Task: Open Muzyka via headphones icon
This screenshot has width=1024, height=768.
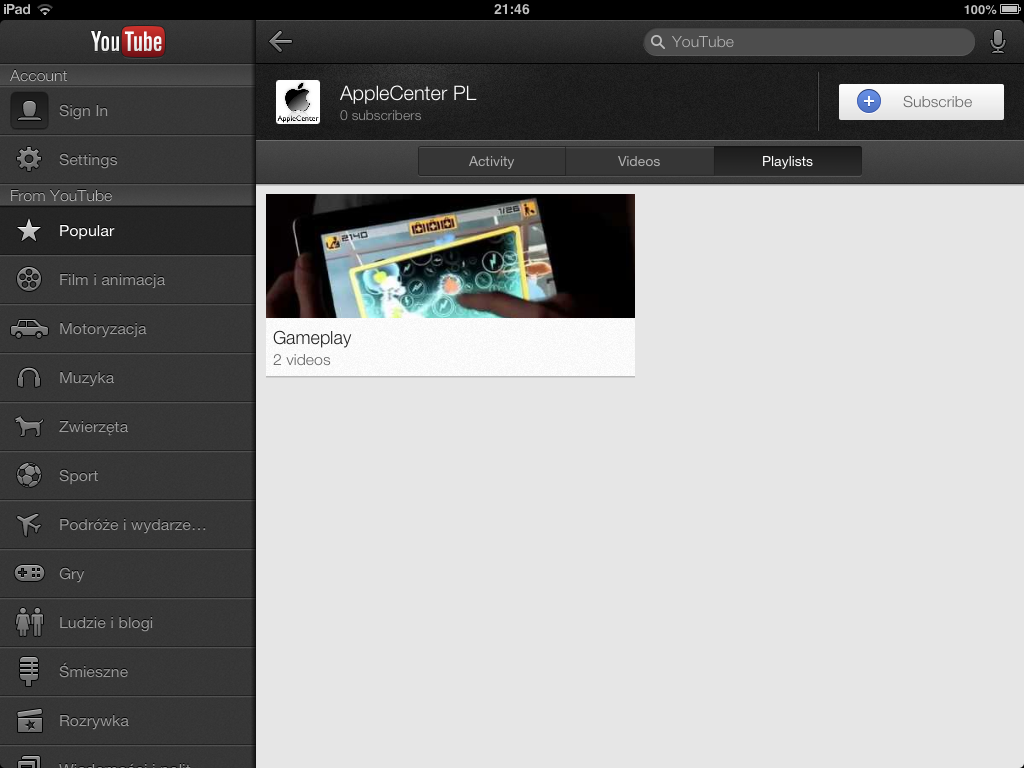Action: coord(29,378)
